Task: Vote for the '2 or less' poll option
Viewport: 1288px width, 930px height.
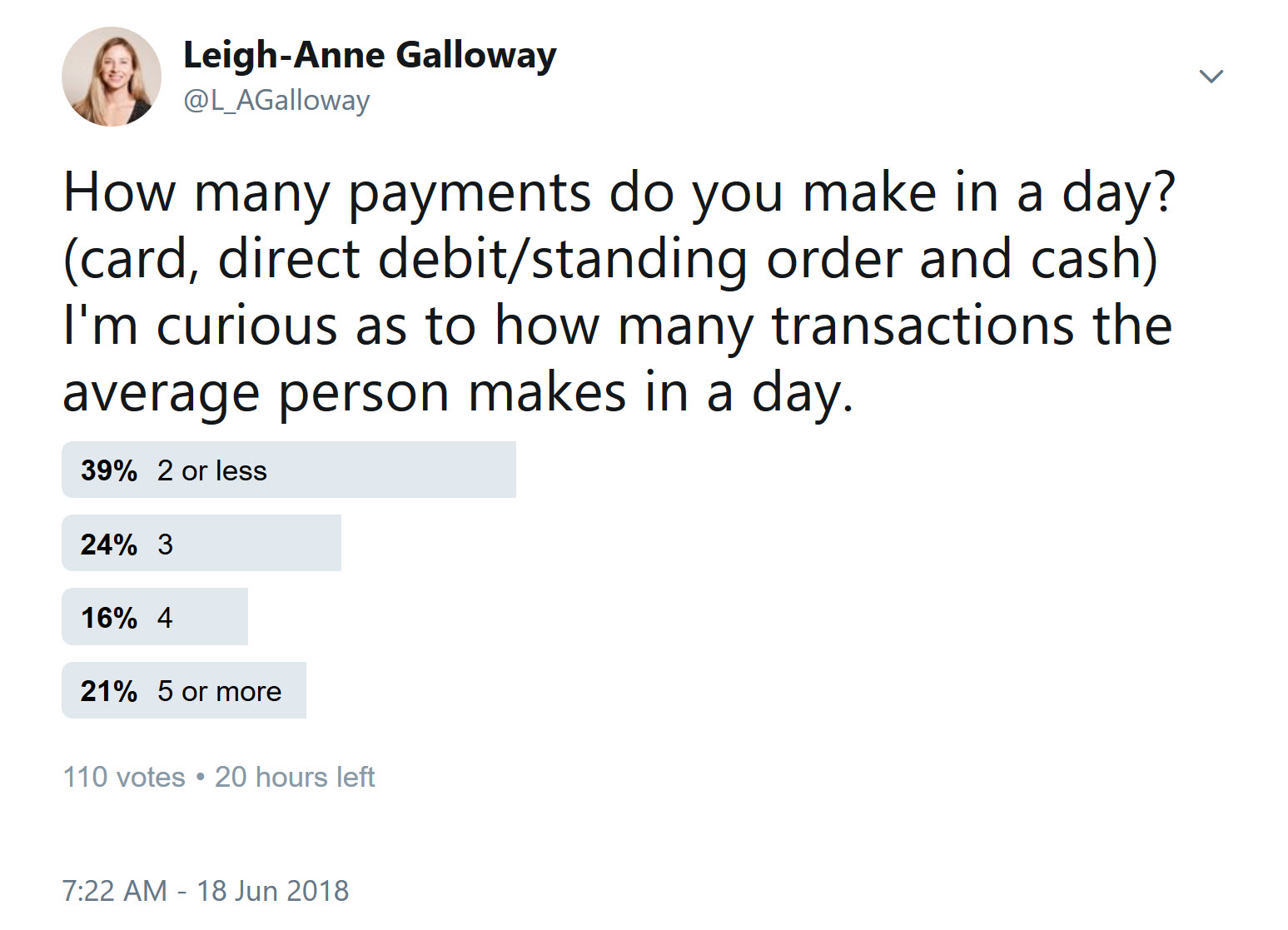Action: pos(289,470)
